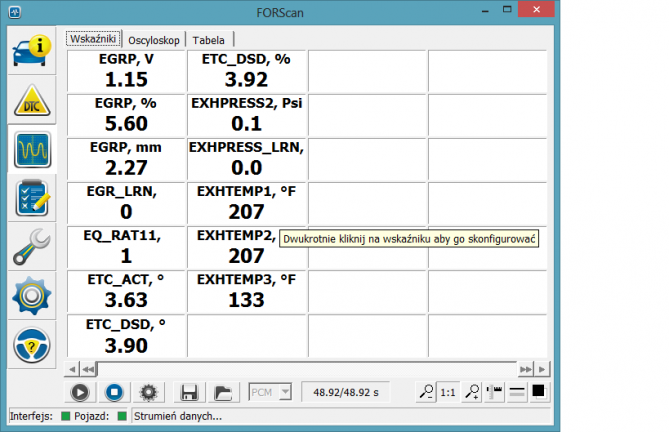Open the PID configuration gear in bottom toolbar

(150, 391)
